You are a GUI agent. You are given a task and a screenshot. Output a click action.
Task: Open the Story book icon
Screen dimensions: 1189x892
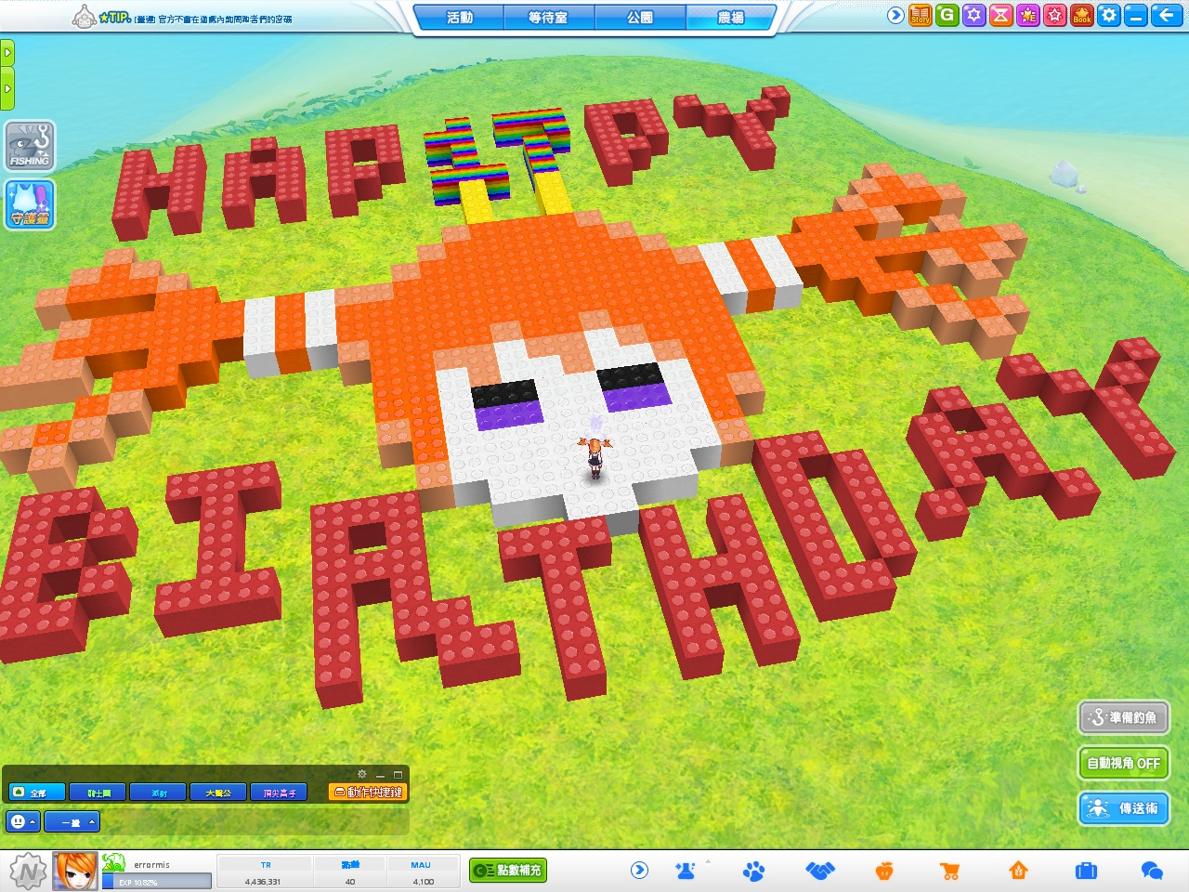920,16
